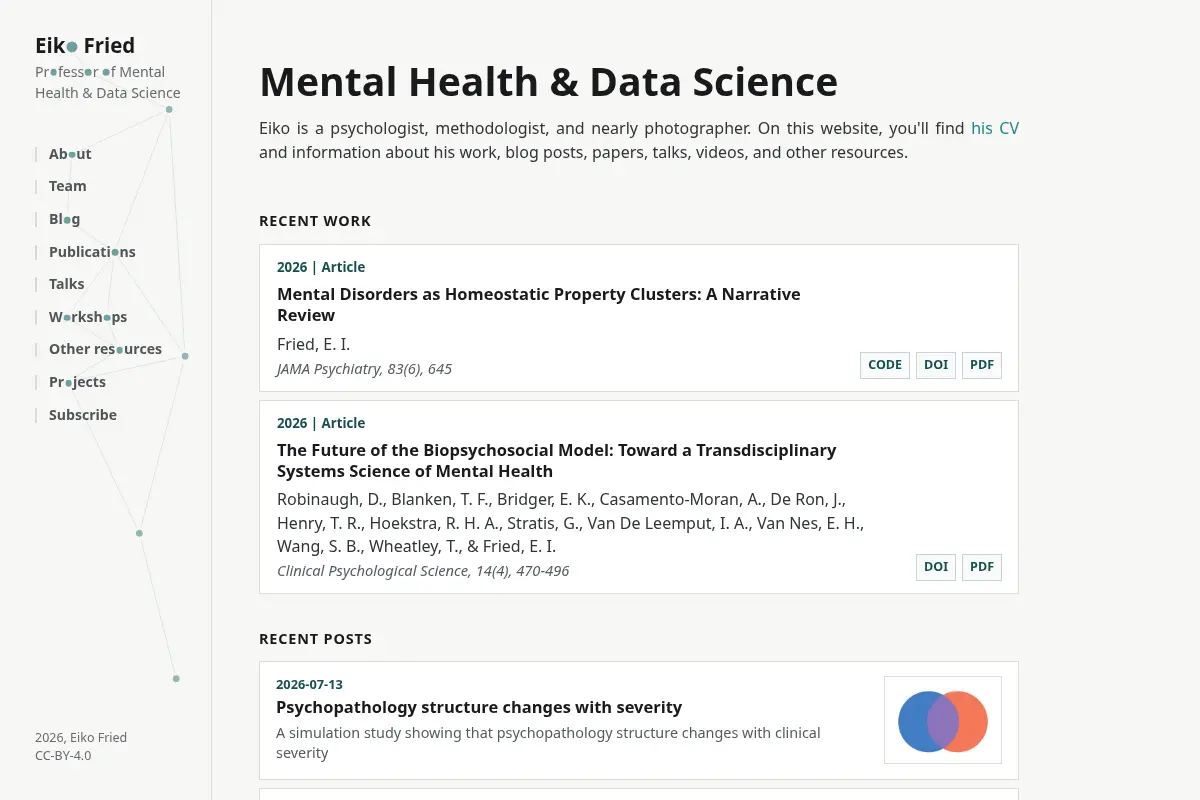The height and width of the screenshot is (800, 1200).
Task: Open the Mental Disorders as Homeostatic Property Clusters title
Action: pos(539,305)
